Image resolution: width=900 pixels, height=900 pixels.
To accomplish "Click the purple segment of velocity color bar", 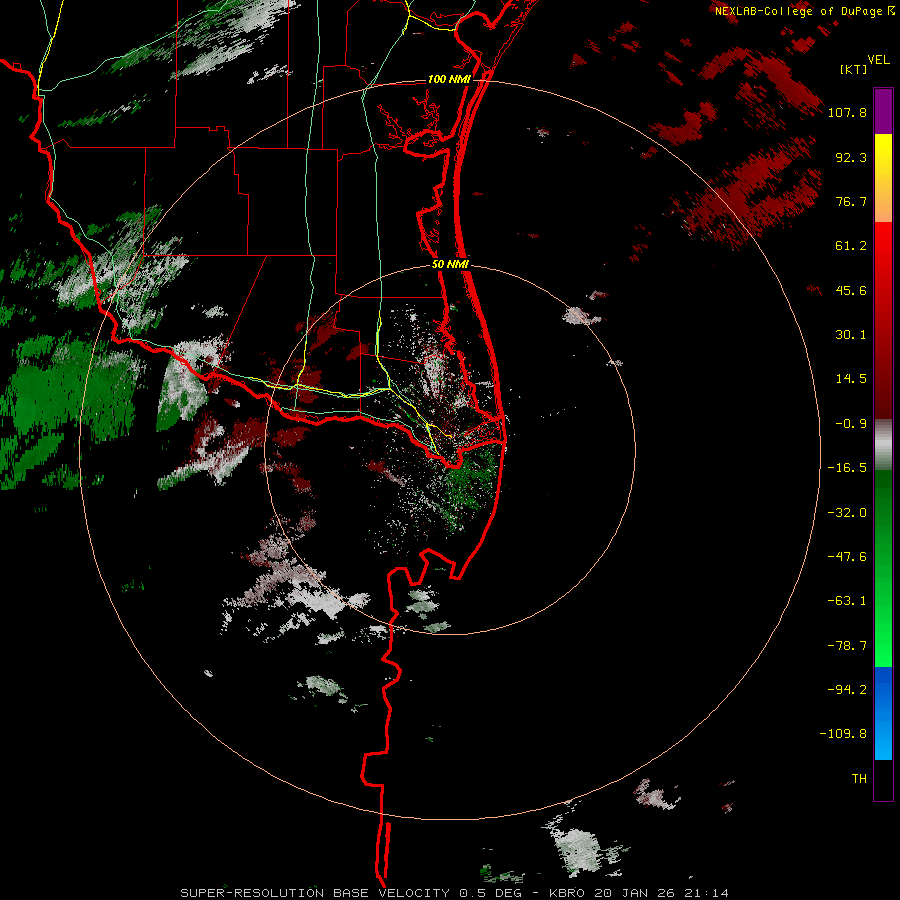I will (883, 111).
